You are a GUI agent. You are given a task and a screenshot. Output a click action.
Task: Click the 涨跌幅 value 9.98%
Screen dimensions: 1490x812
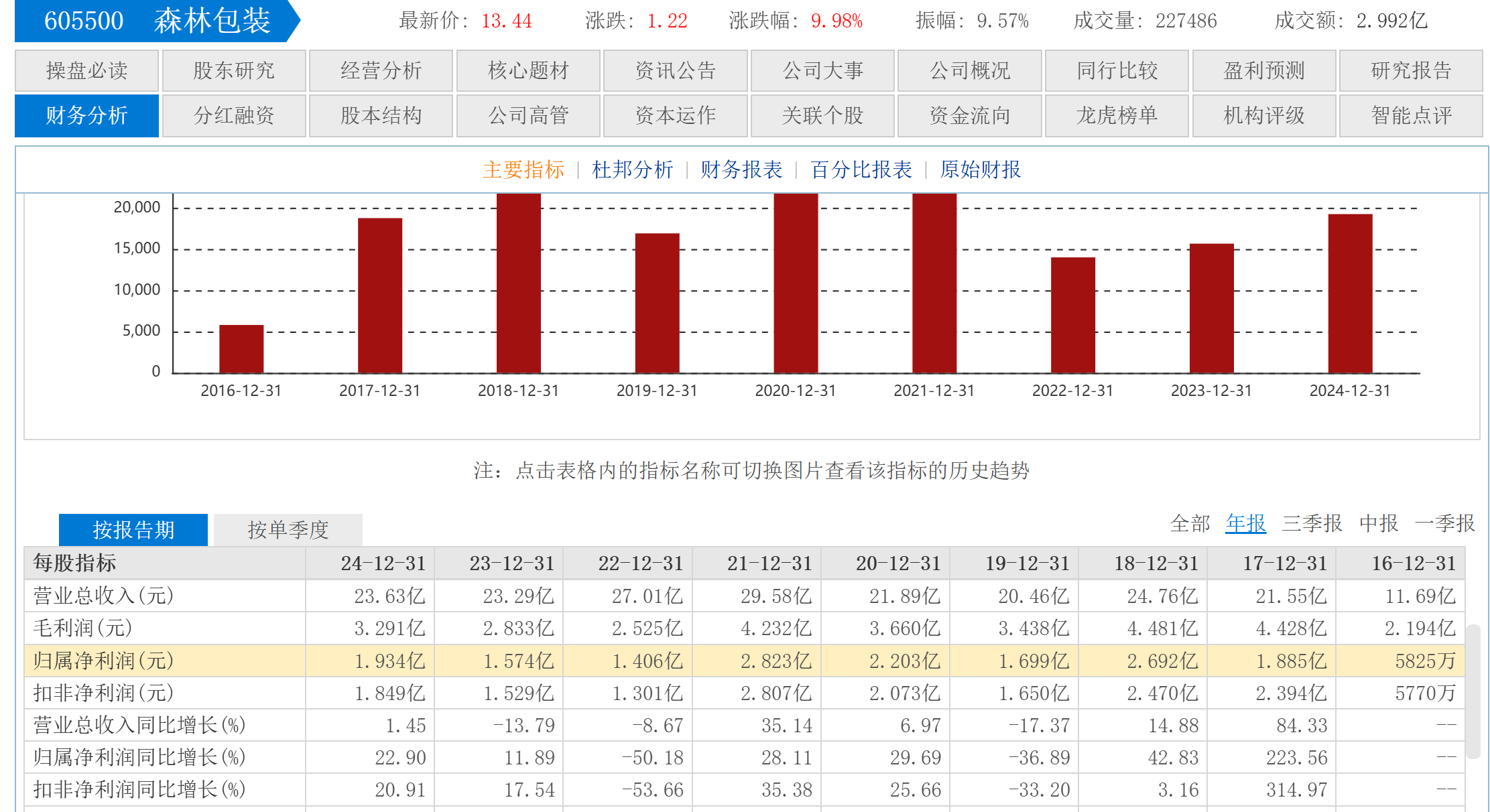[x=836, y=21]
